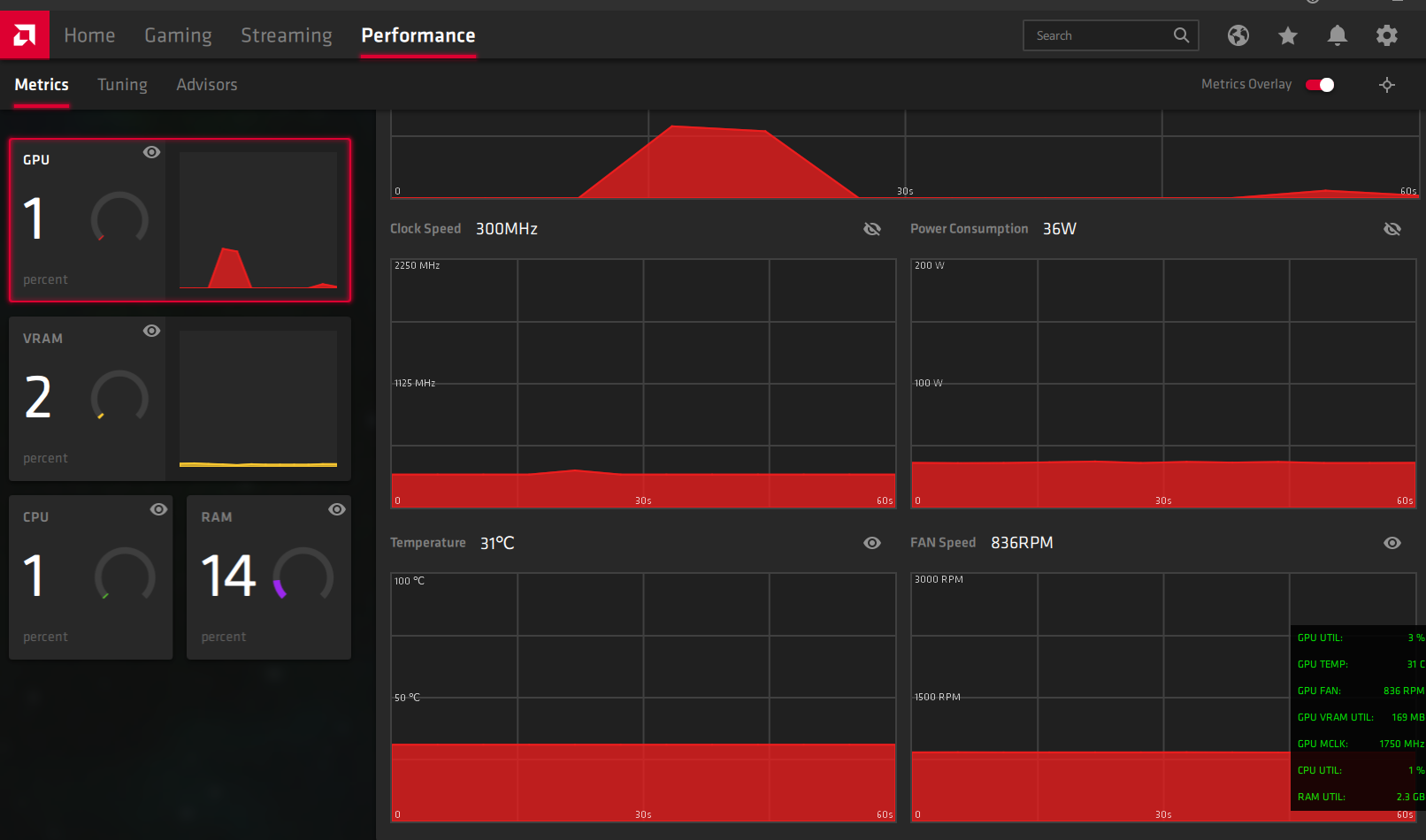
Task: Open the Streaming tab
Action: point(287,35)
